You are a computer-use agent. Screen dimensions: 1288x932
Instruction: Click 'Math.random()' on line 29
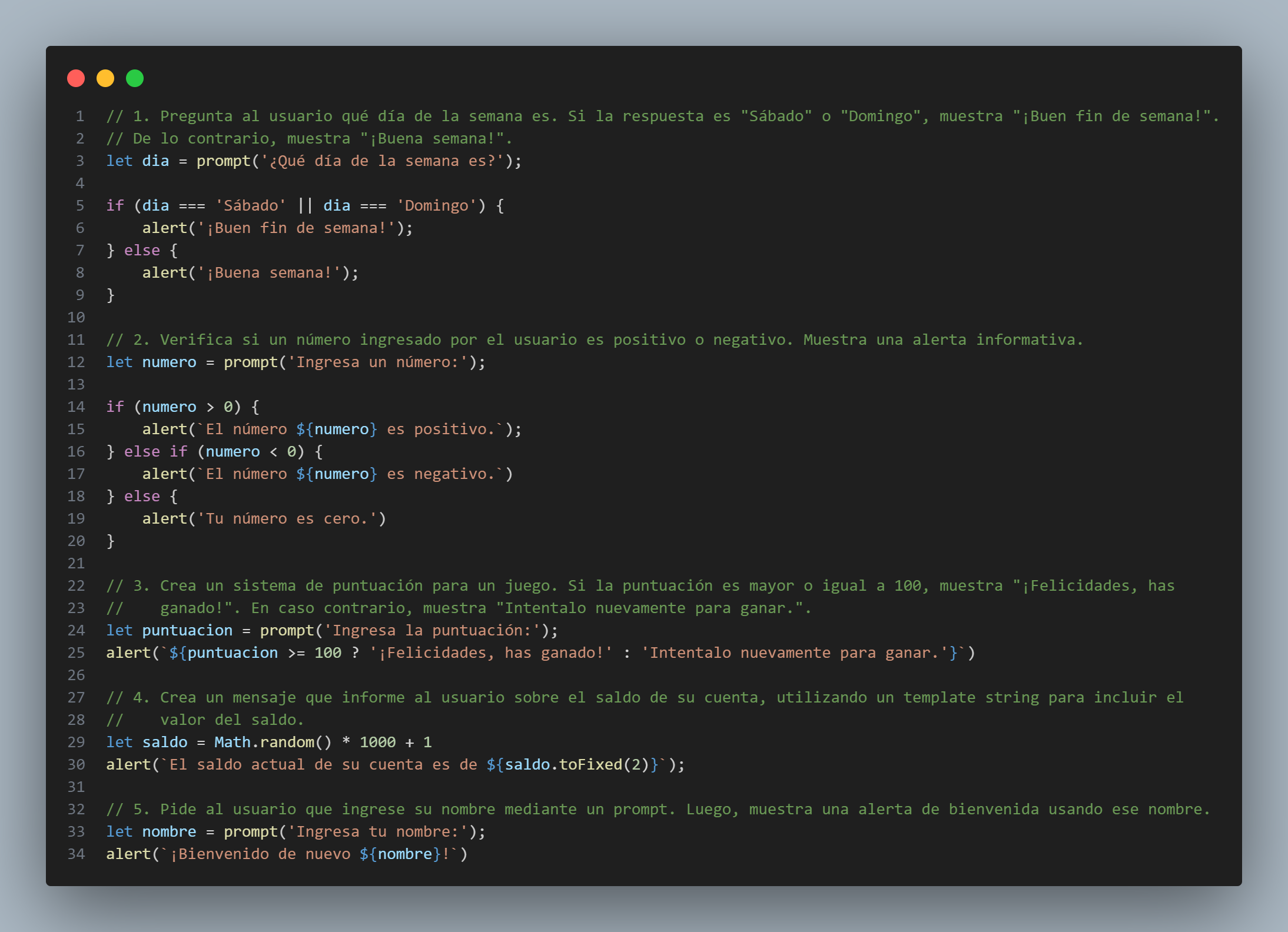273,743
